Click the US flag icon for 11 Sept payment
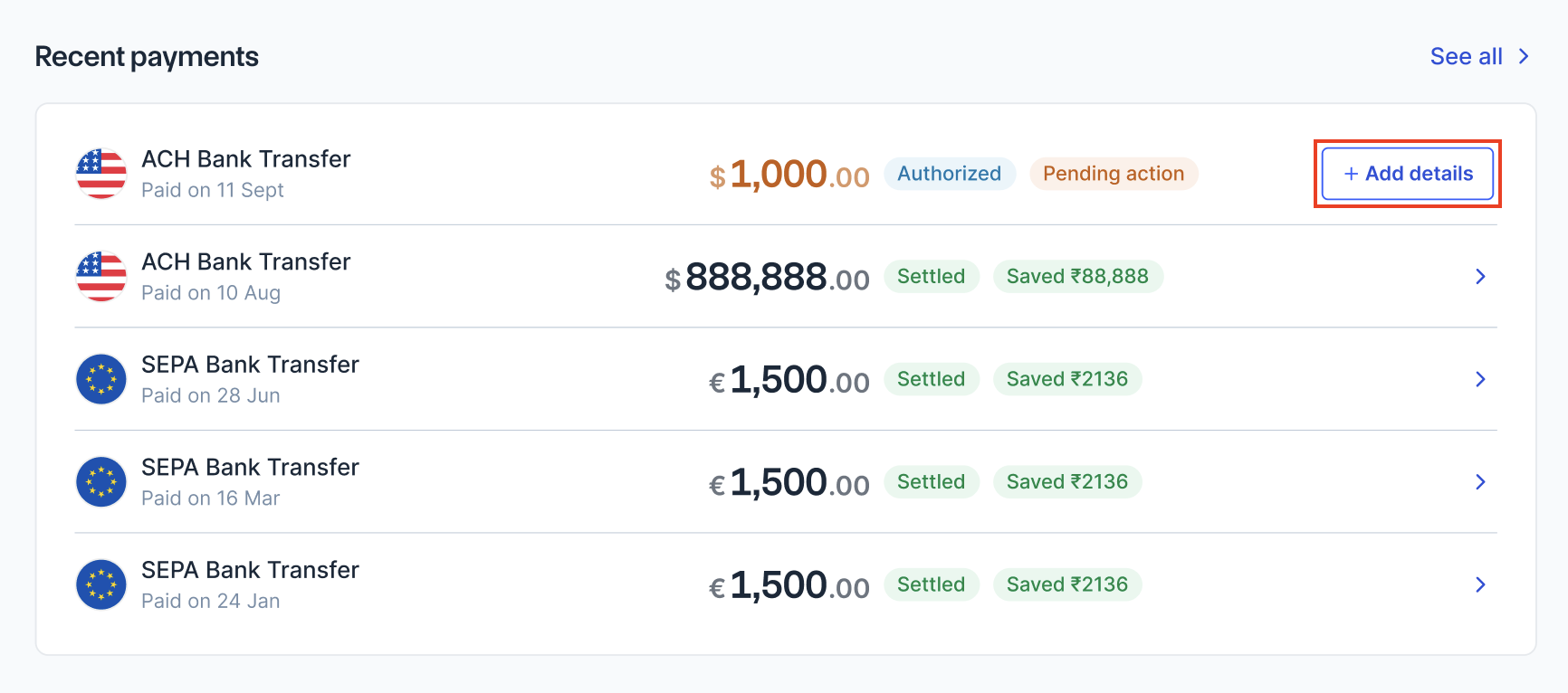 [100, 173]
